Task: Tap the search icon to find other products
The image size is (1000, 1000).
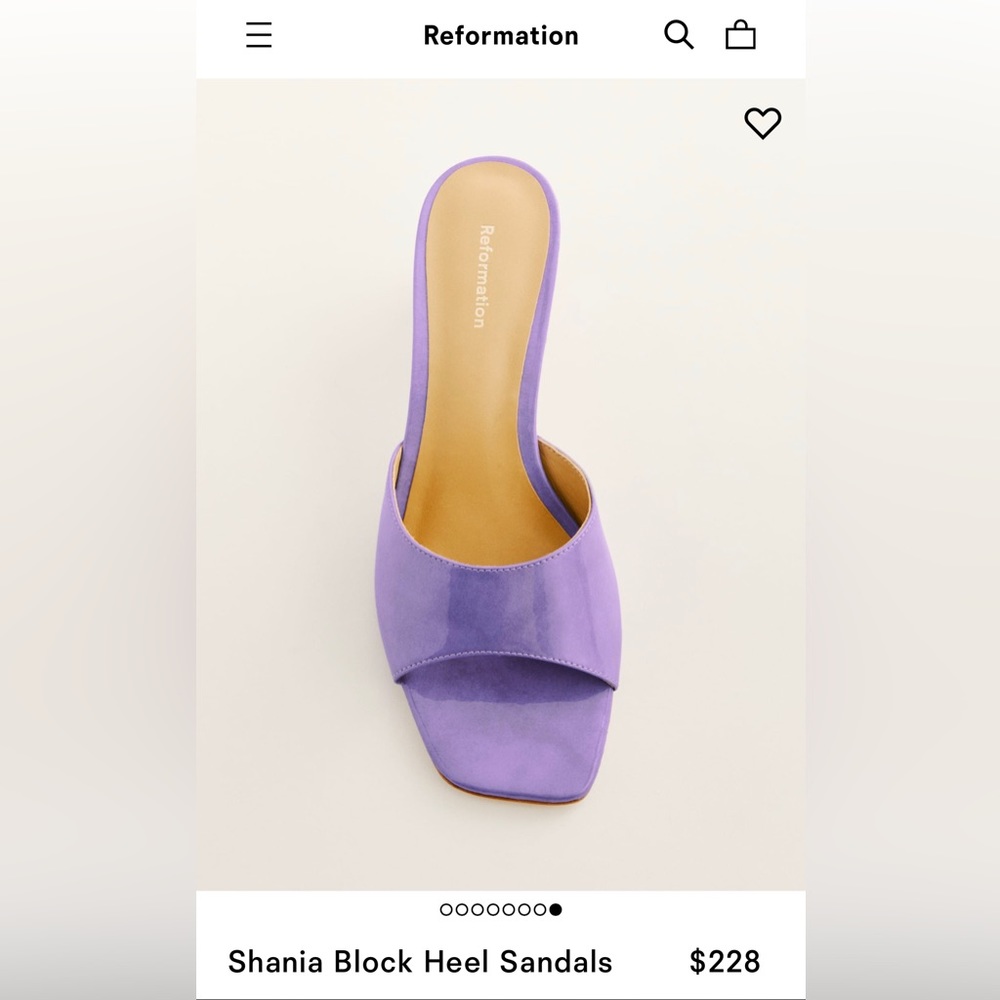Action: (680, 35)
